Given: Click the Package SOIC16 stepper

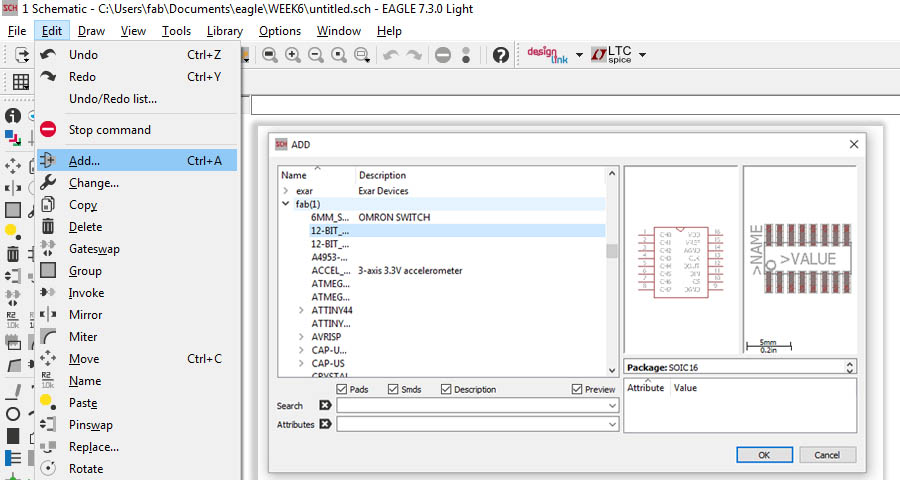Looking at the screenshot, I should (x=849, y=367).
